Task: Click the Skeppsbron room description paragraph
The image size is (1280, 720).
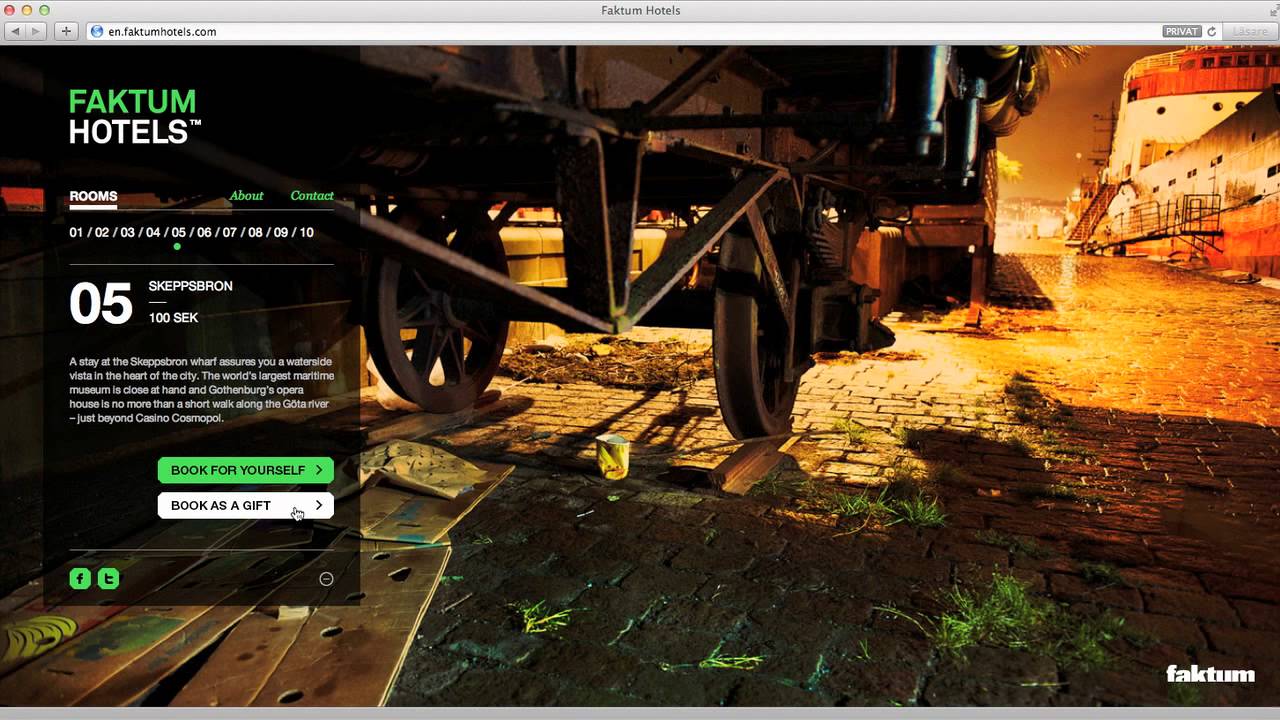Action: point(202,390)
